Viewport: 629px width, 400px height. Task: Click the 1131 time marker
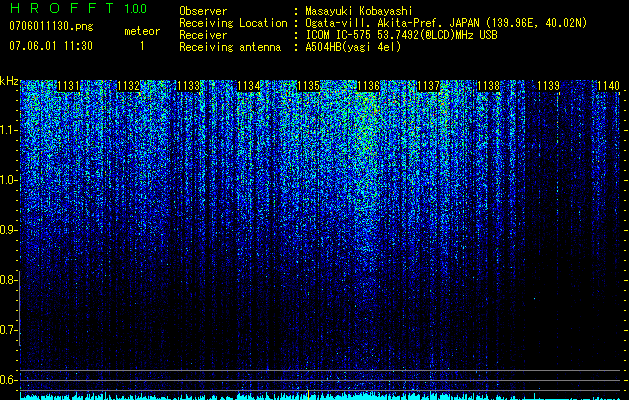68,86
